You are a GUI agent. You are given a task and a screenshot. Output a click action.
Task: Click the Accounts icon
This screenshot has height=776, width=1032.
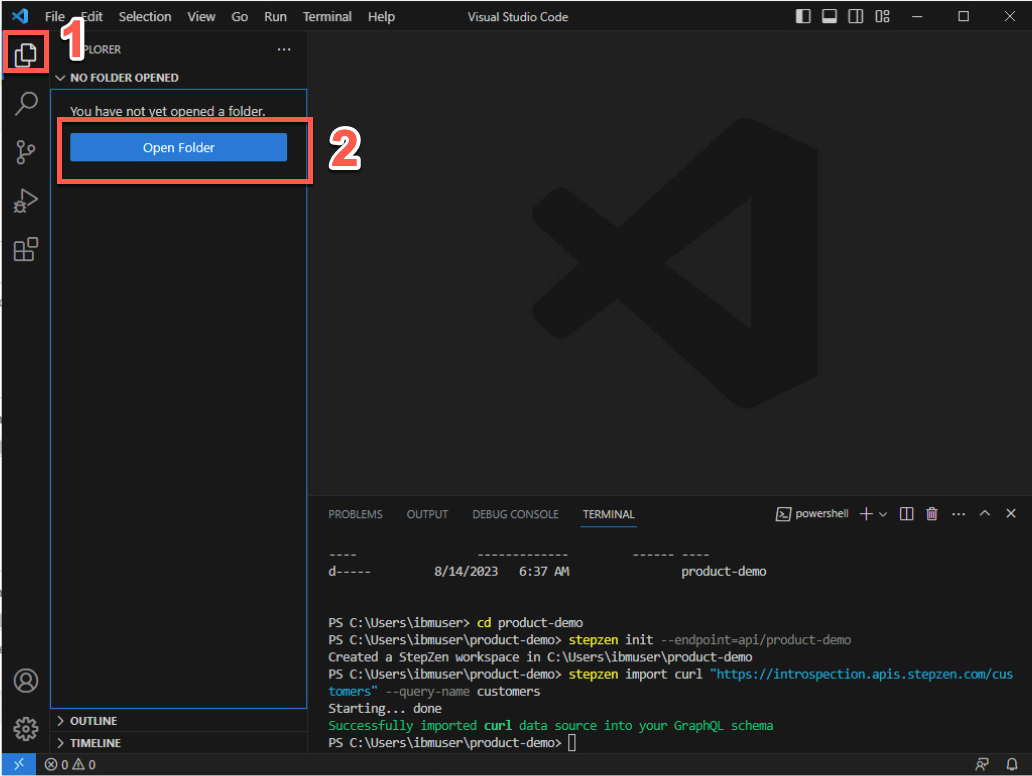pos(26,681)
